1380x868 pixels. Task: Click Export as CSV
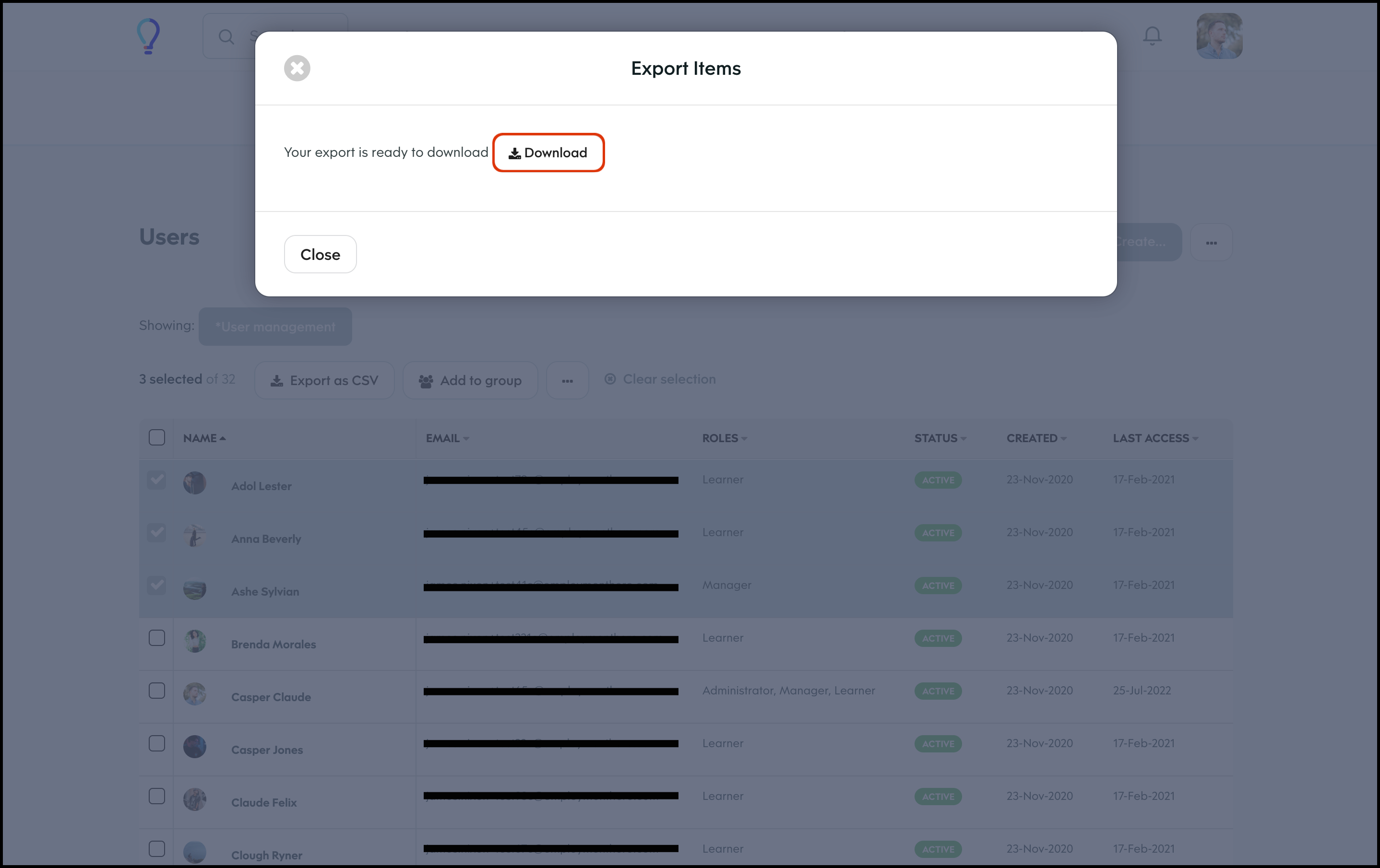coord(324,380)
